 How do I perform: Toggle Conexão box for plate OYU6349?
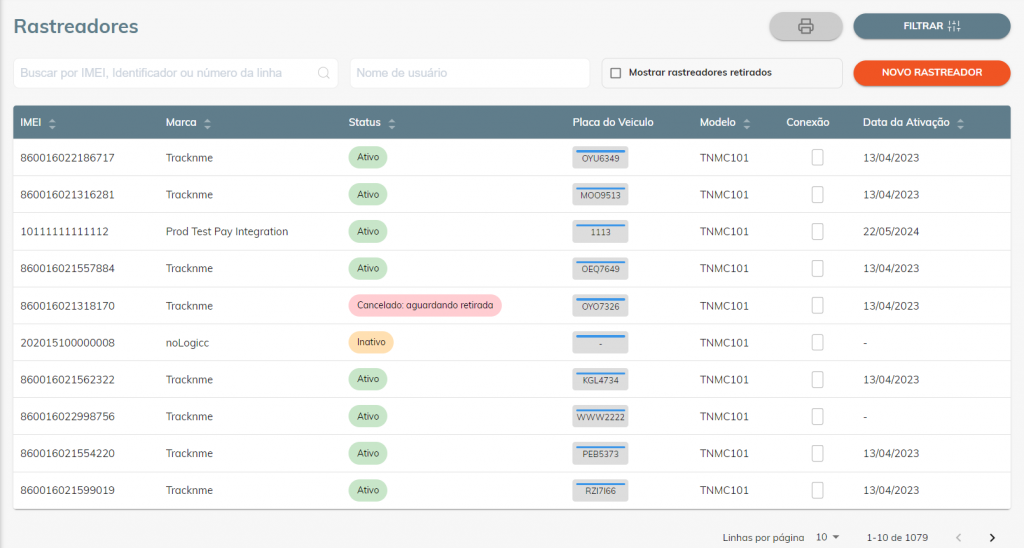[817, 157]
